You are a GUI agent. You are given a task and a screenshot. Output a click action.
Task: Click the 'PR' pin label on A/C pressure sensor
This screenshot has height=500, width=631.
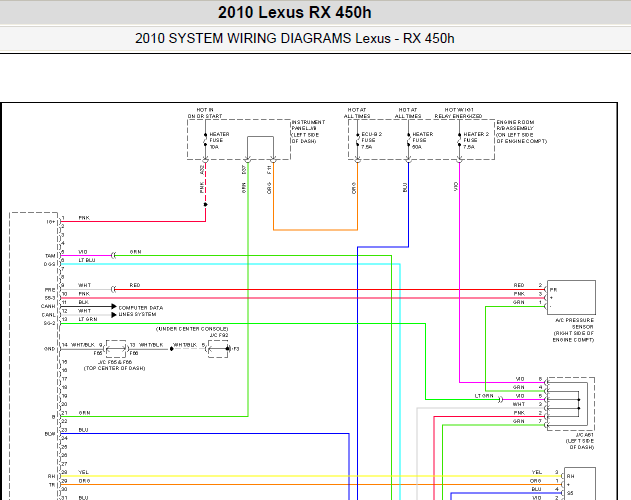(x=553, y=289)
